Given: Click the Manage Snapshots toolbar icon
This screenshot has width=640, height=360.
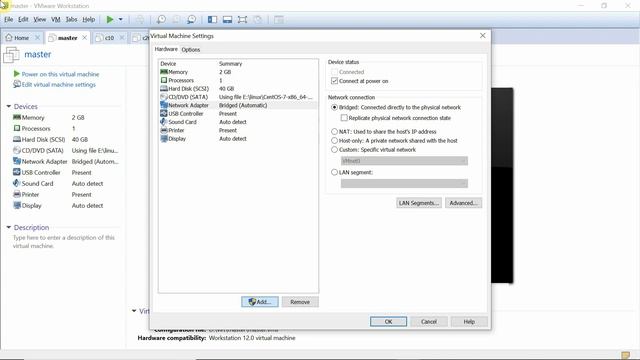Looking at the screenshot, I should pos(191,19).
